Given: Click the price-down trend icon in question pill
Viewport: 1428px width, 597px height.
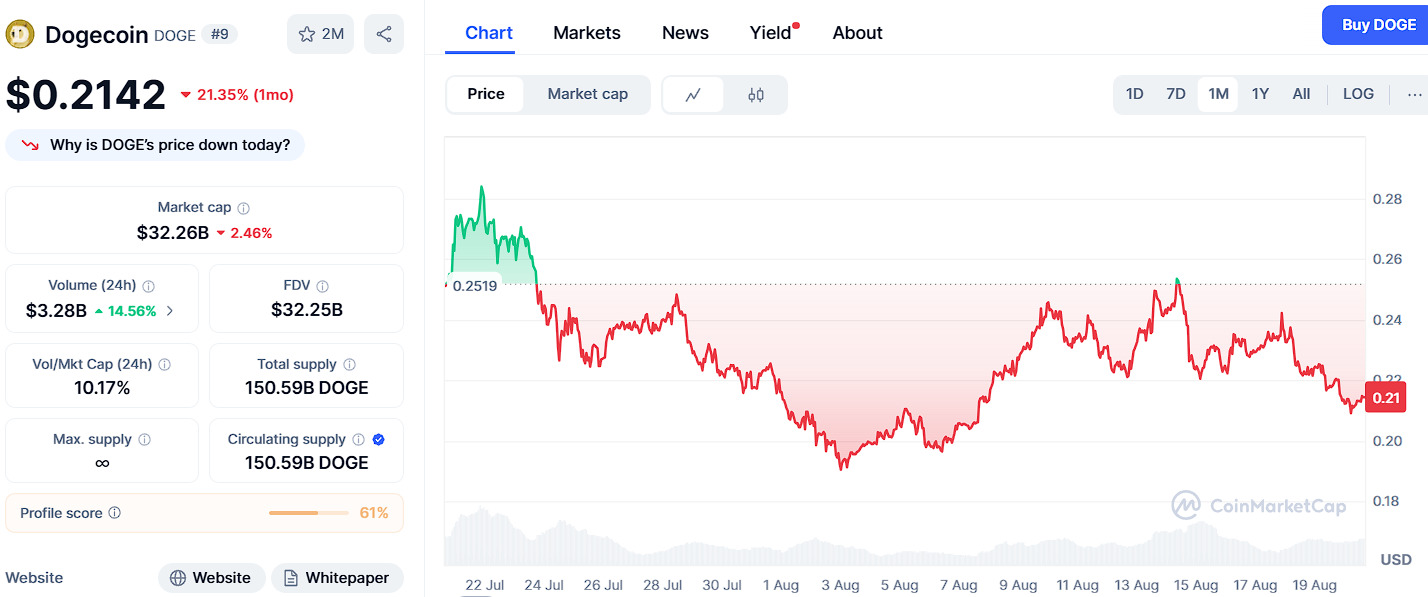Looking at the screenshot, I should [30, 145].
